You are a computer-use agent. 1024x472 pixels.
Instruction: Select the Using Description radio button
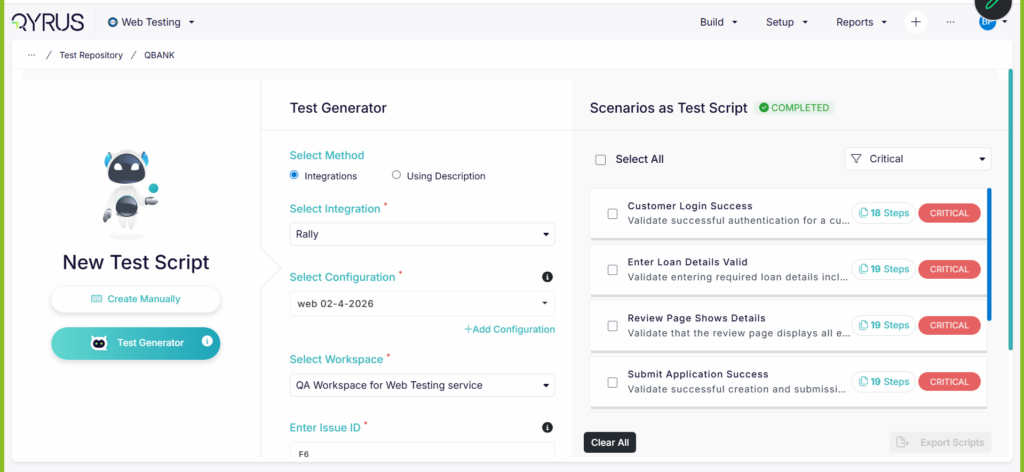pyautogui.click(x=396, y=175)
